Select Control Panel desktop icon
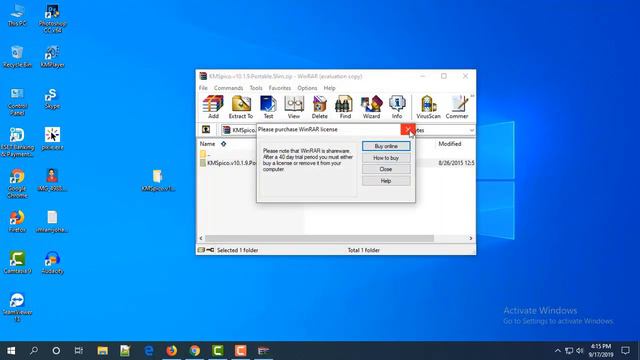This screenshot has width=640, height=360. coord(17,101)
